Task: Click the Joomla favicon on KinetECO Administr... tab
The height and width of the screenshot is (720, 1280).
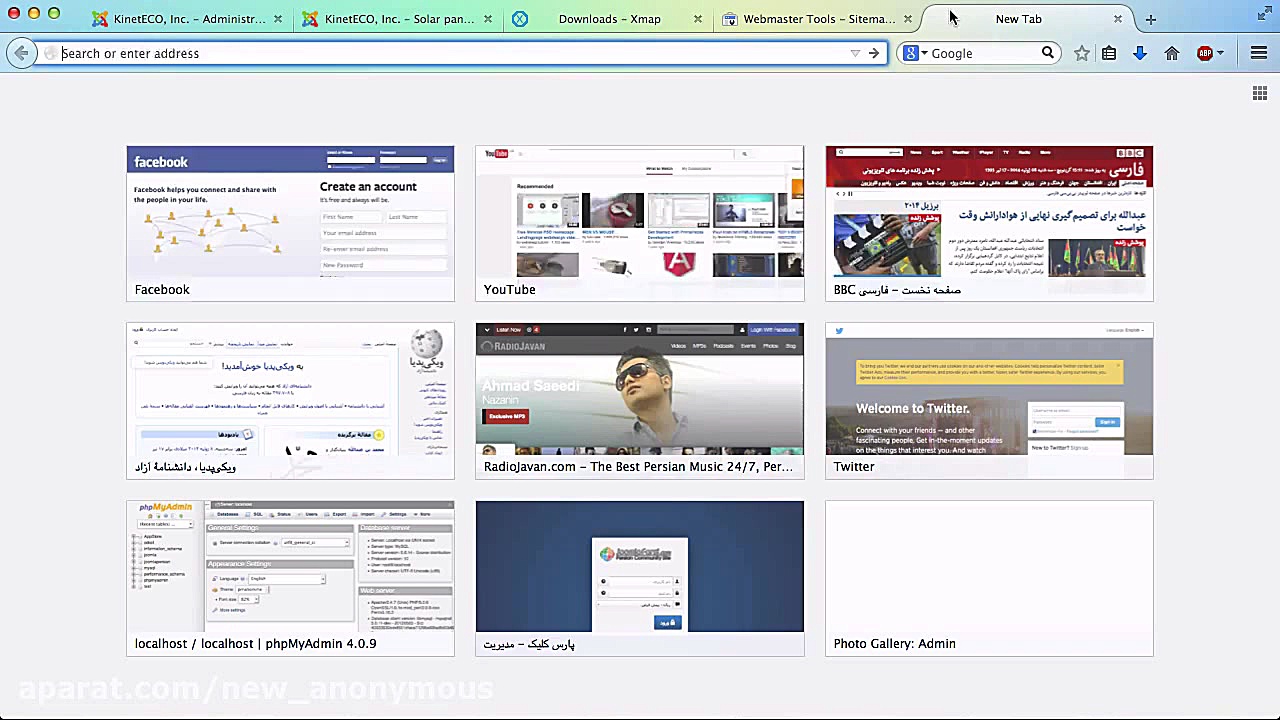Action: 100,19
